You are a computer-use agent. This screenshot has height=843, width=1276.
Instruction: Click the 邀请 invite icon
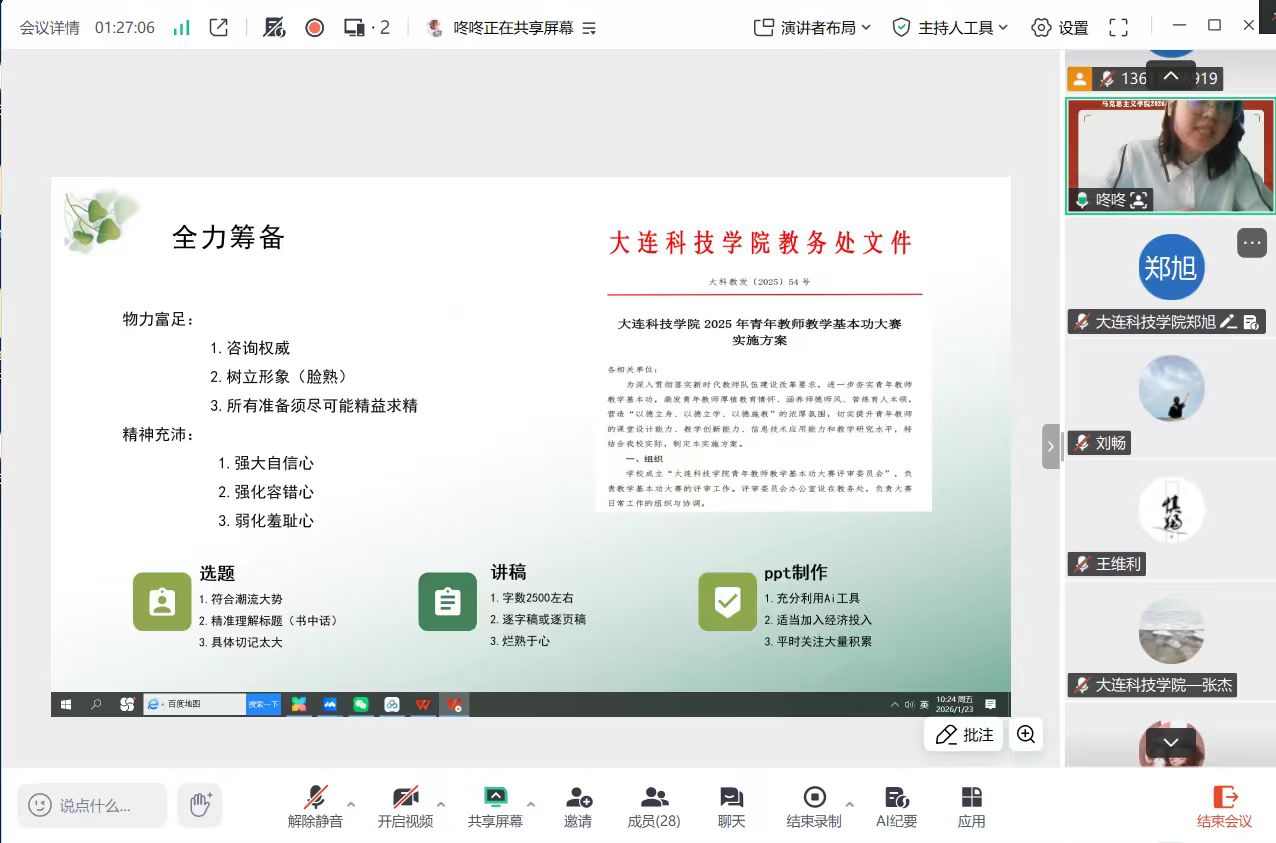578,806
